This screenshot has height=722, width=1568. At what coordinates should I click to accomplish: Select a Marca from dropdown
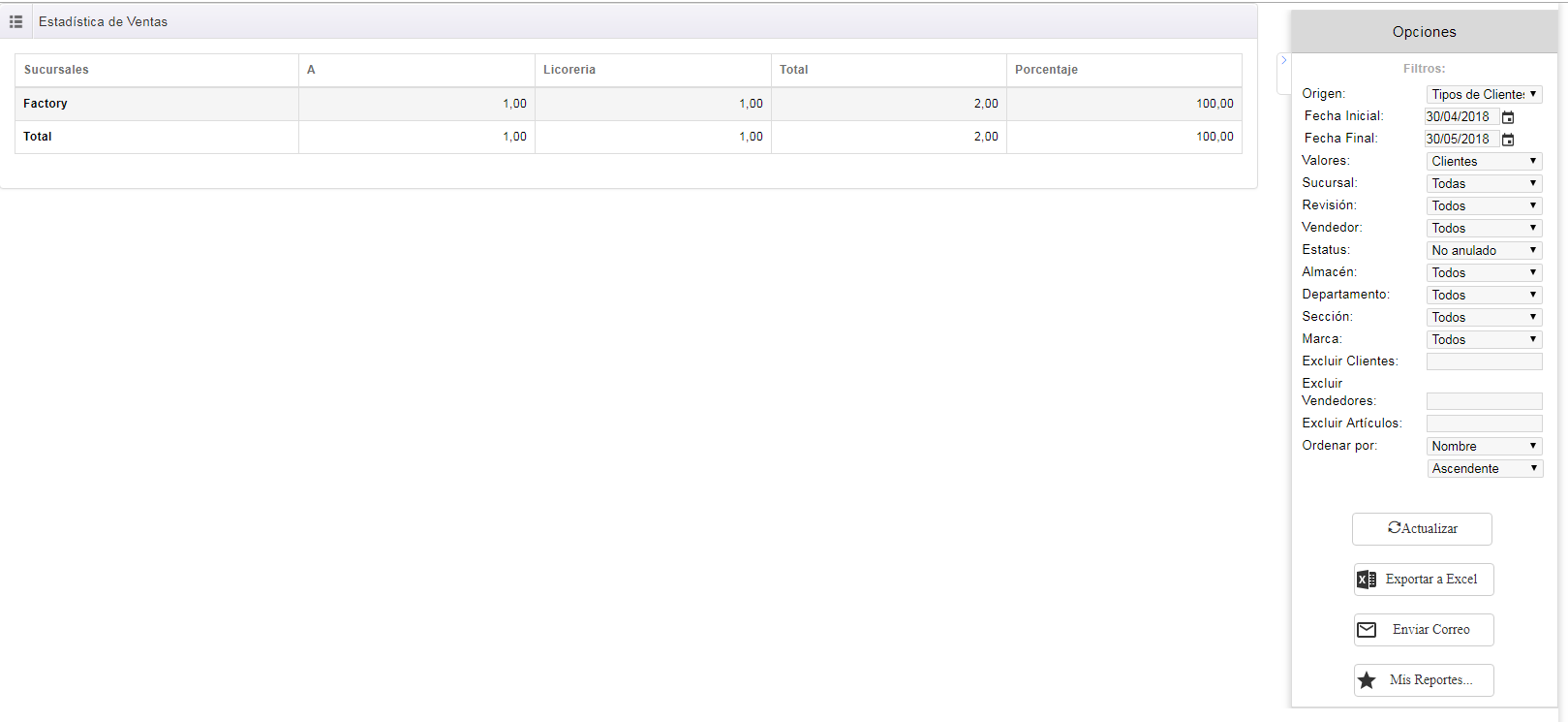pyautogui.click(x=1484, y=339)
